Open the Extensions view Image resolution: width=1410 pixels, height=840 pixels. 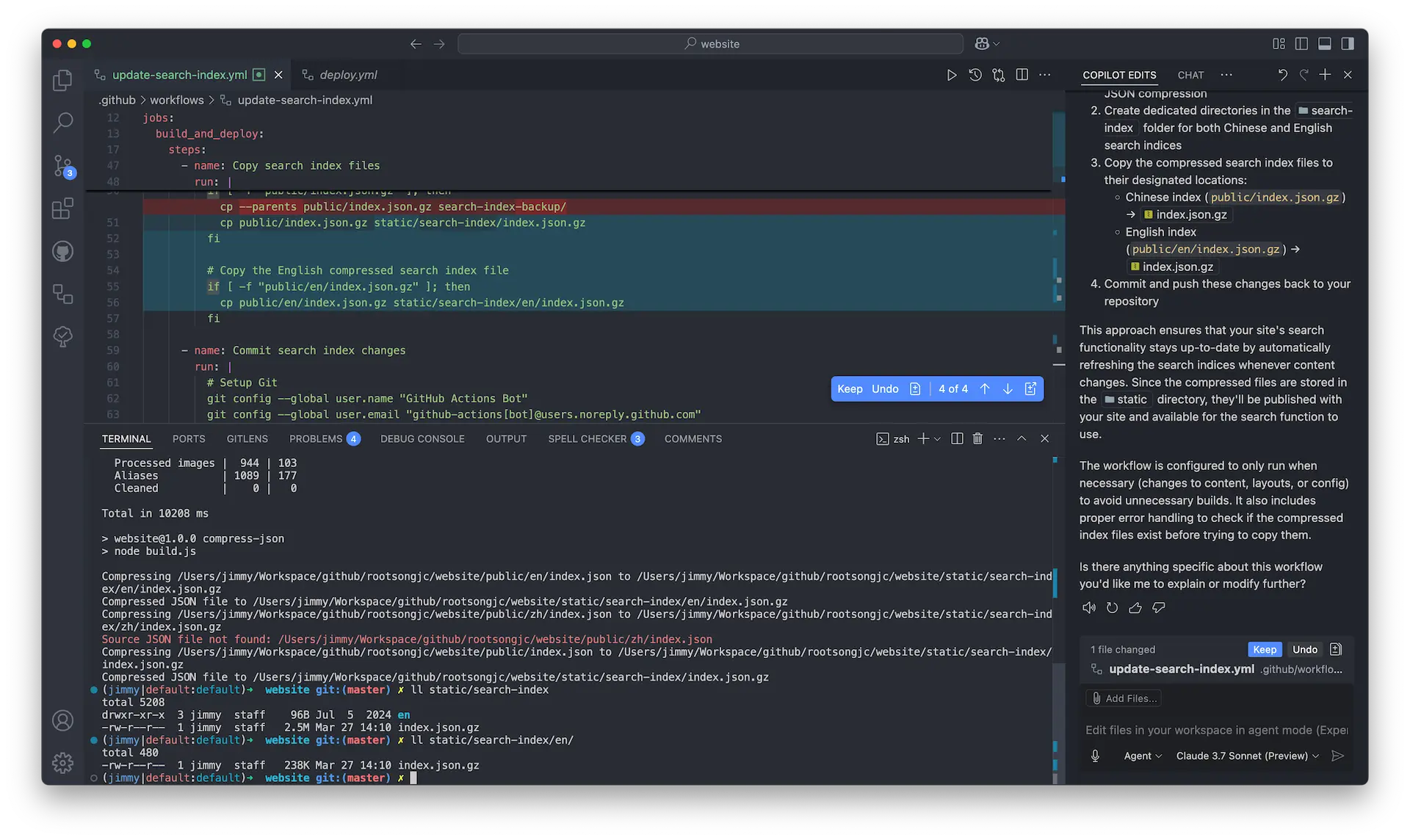point(62,209)
